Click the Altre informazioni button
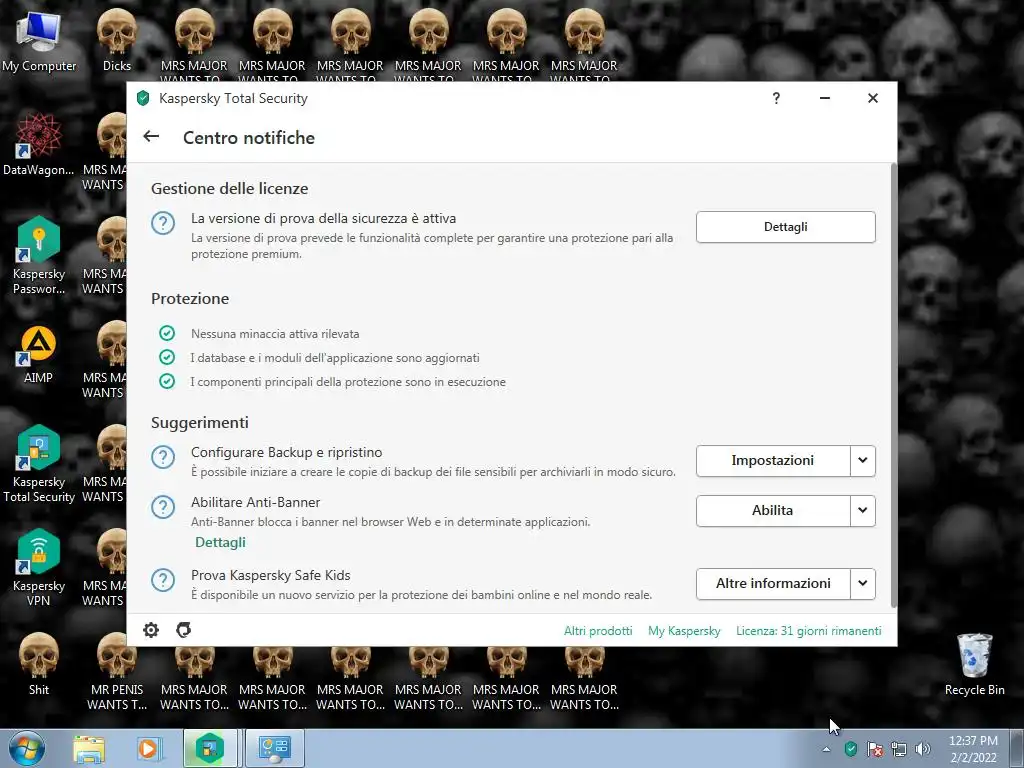1024x768 pixels. (x=773, y=583)
